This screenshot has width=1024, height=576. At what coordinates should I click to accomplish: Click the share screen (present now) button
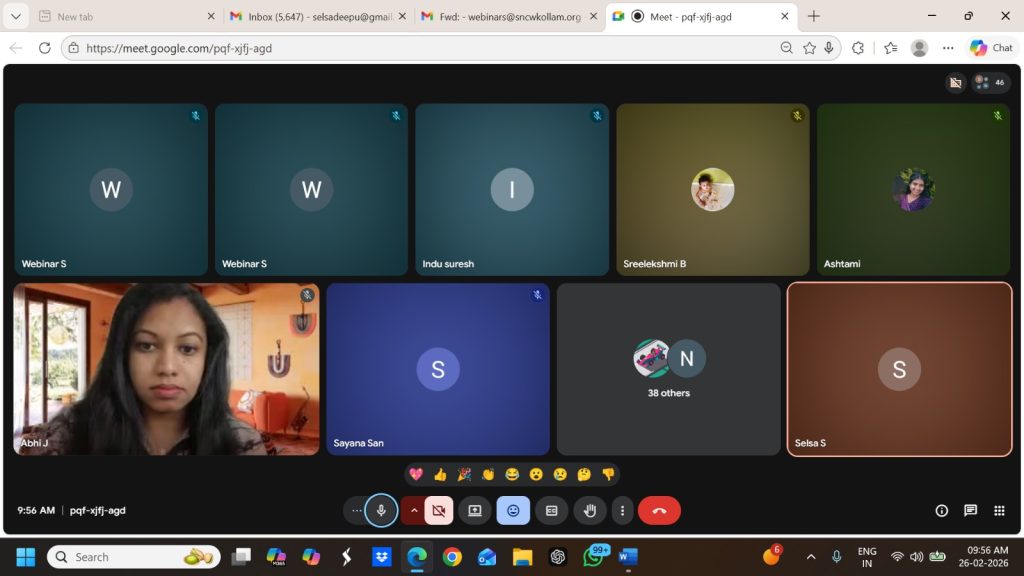coord(475,510)
